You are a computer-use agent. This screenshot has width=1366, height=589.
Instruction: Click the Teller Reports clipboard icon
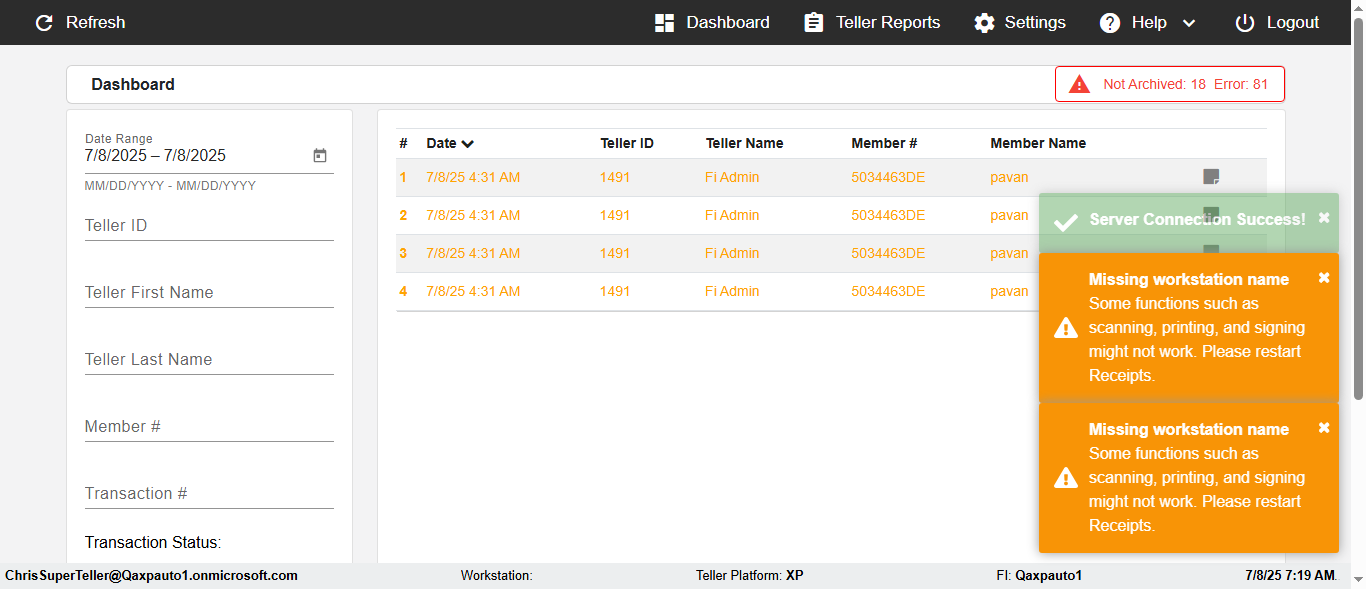[x=814, y=23]
